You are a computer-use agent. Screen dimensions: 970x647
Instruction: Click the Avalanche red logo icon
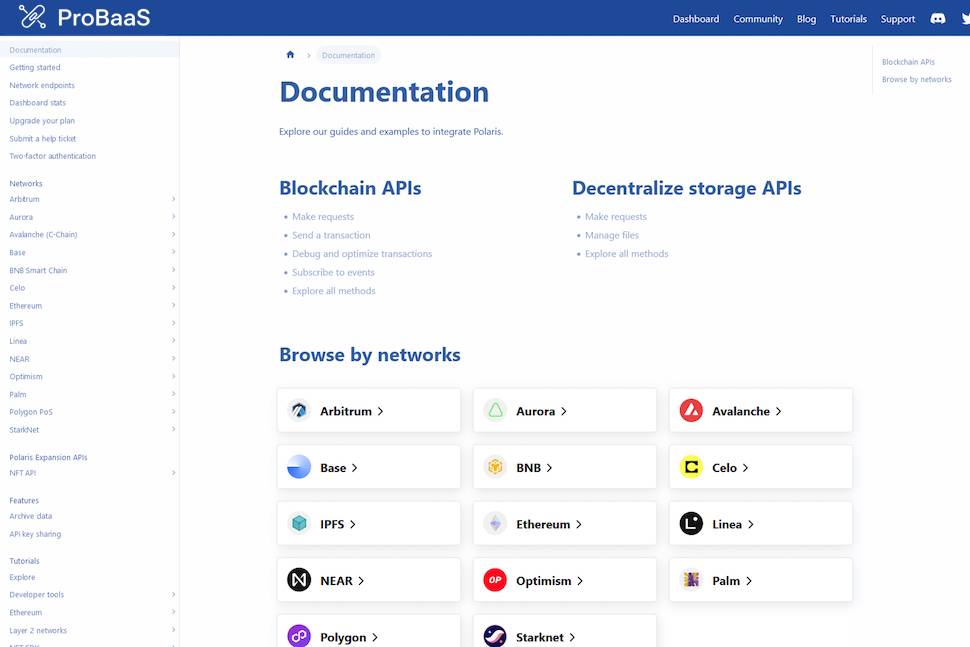691,411
